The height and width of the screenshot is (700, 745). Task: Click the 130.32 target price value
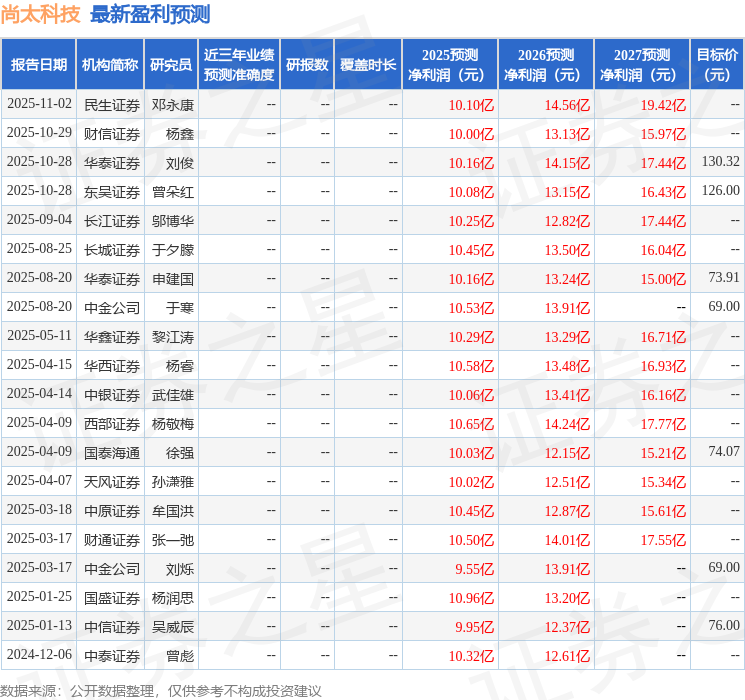pos(720,162)
